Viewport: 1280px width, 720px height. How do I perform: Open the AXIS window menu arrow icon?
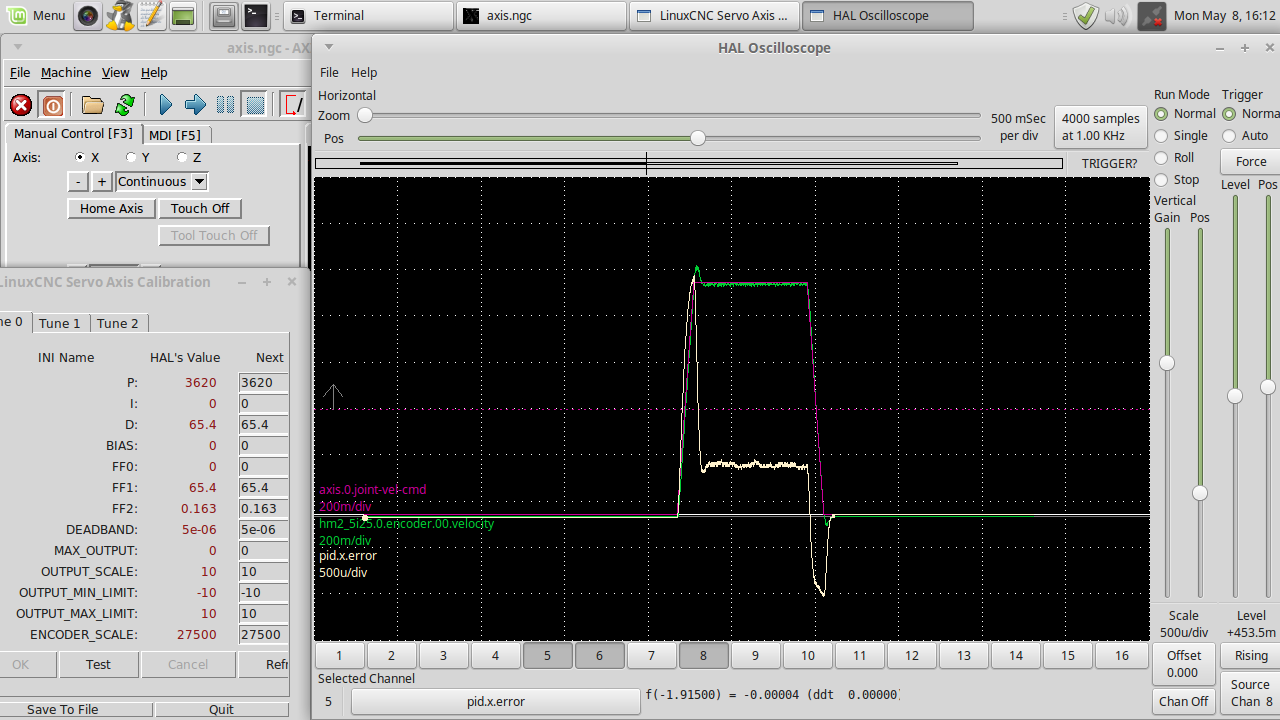coord(18,47)
